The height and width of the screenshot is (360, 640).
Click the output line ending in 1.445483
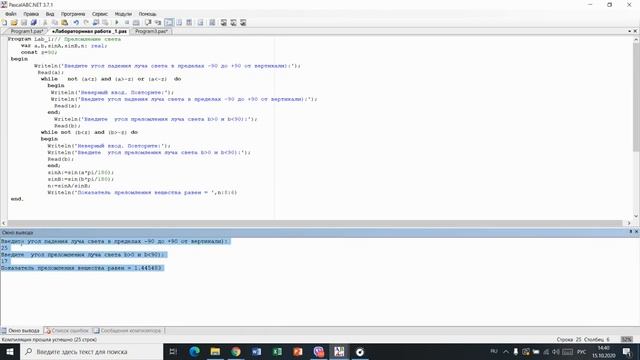coord(82,268)
